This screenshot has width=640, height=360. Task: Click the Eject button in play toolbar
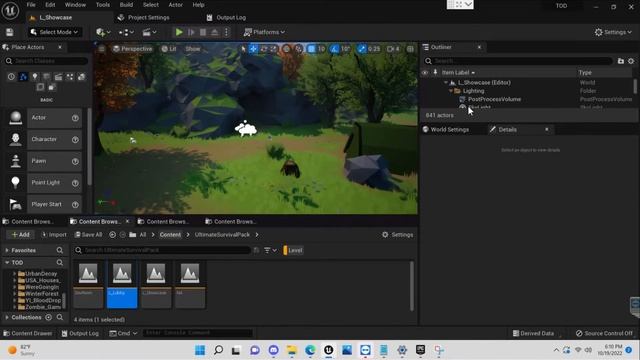coord(215,32)
